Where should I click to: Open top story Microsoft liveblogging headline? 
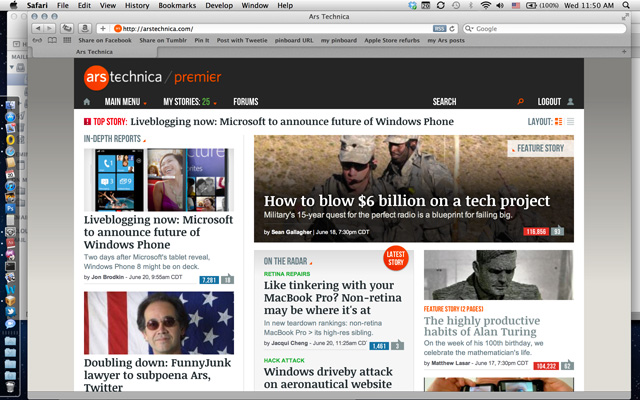[x=292, y=122]
